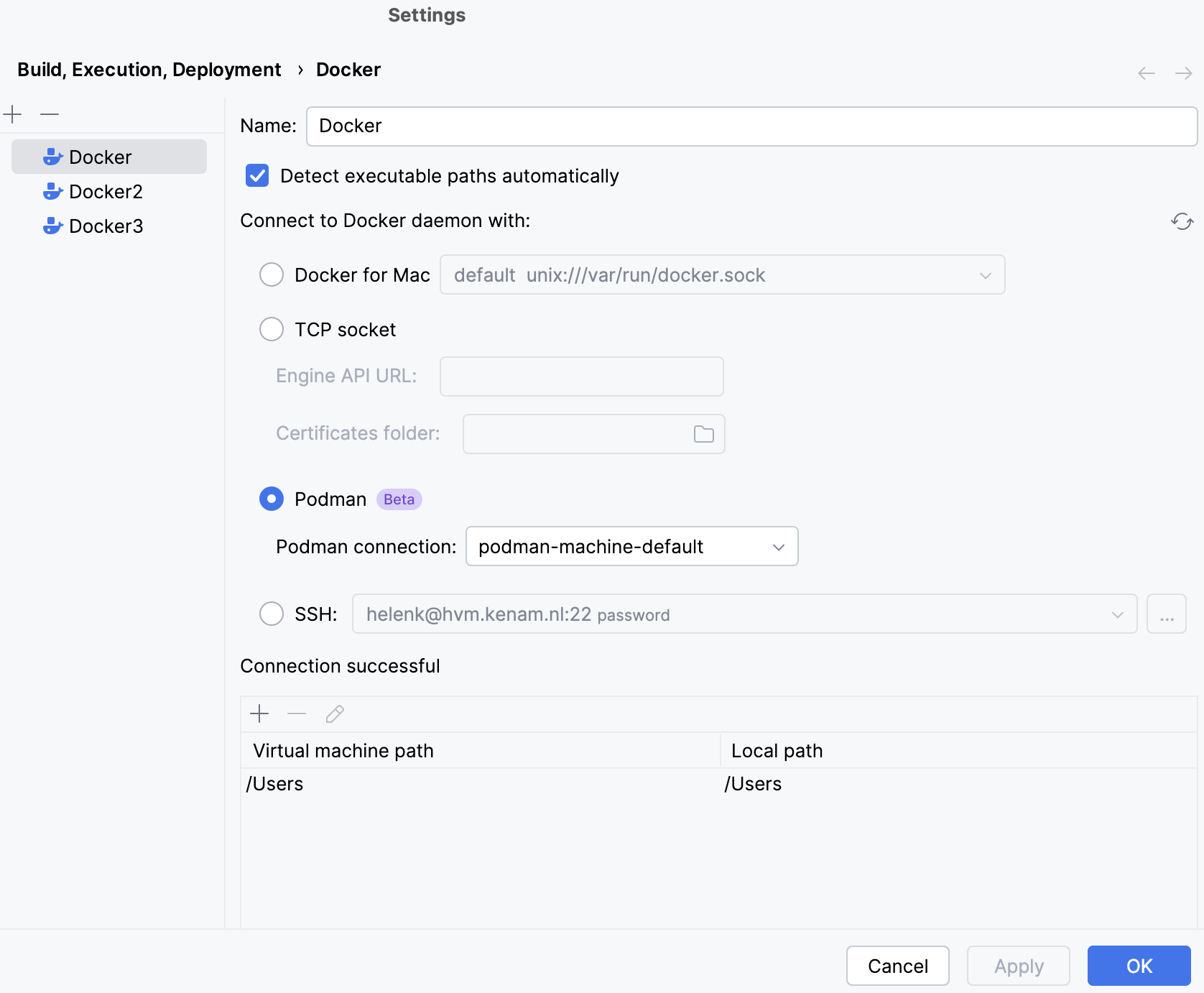This screenshot has height=993, width=1204.
Task: Select the Docker for Mac connection option
Action: click(x=272, y=274)
